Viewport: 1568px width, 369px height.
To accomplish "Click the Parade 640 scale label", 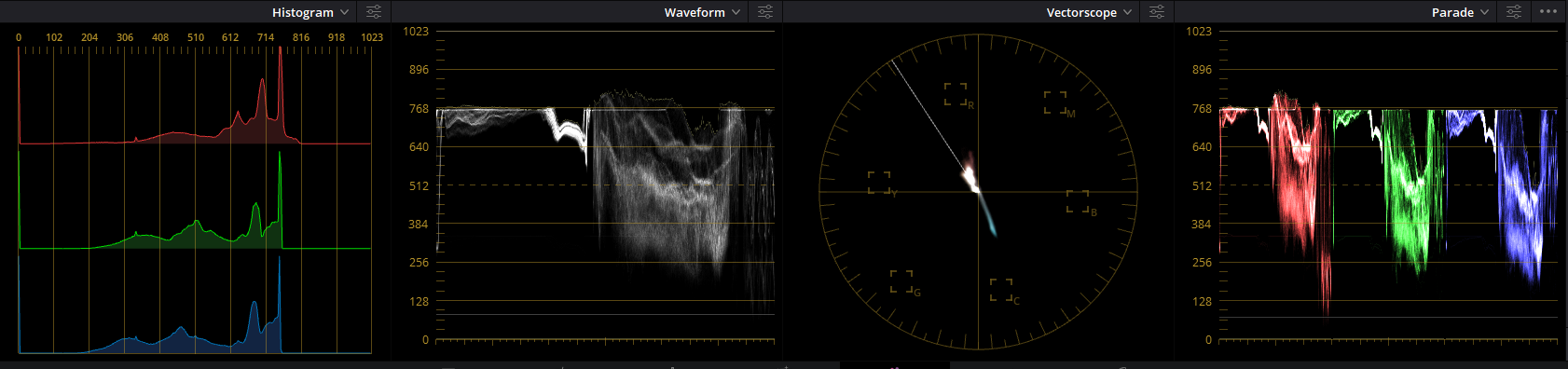I will pyautogui.click(x=1202, y=146).
